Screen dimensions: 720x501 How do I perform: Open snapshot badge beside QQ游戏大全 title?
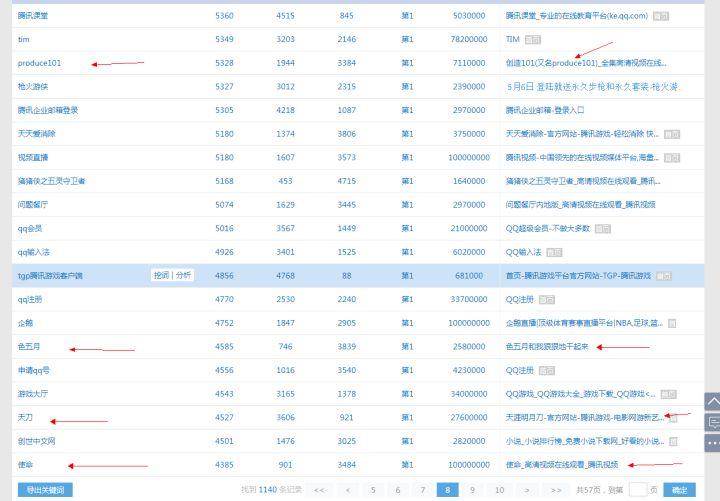(x=669, y=394)
